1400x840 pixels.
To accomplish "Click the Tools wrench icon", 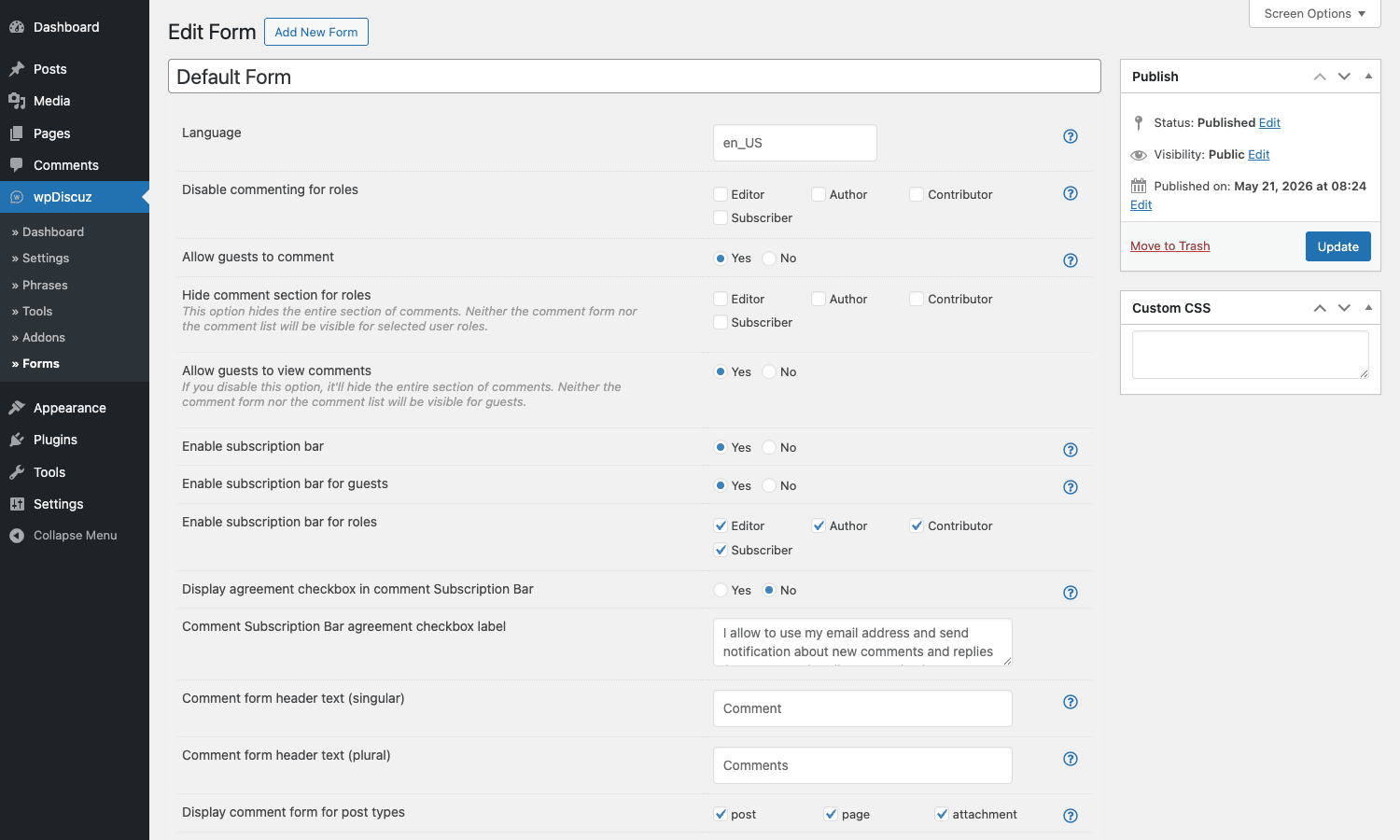I will point(17,472).
